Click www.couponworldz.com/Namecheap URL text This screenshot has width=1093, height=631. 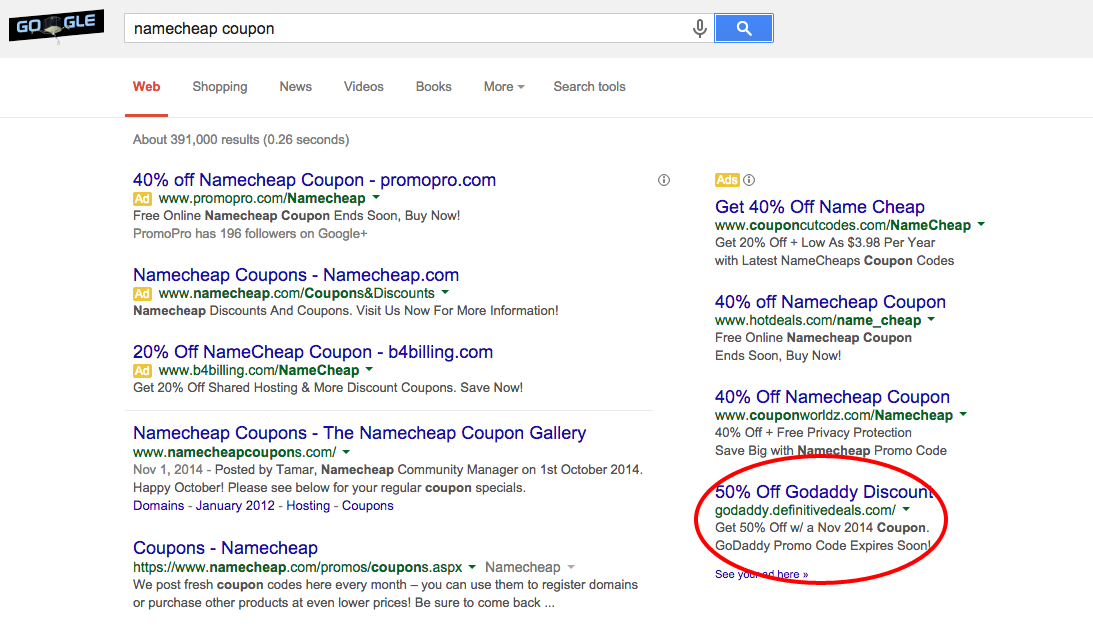(x=834, y=415)
